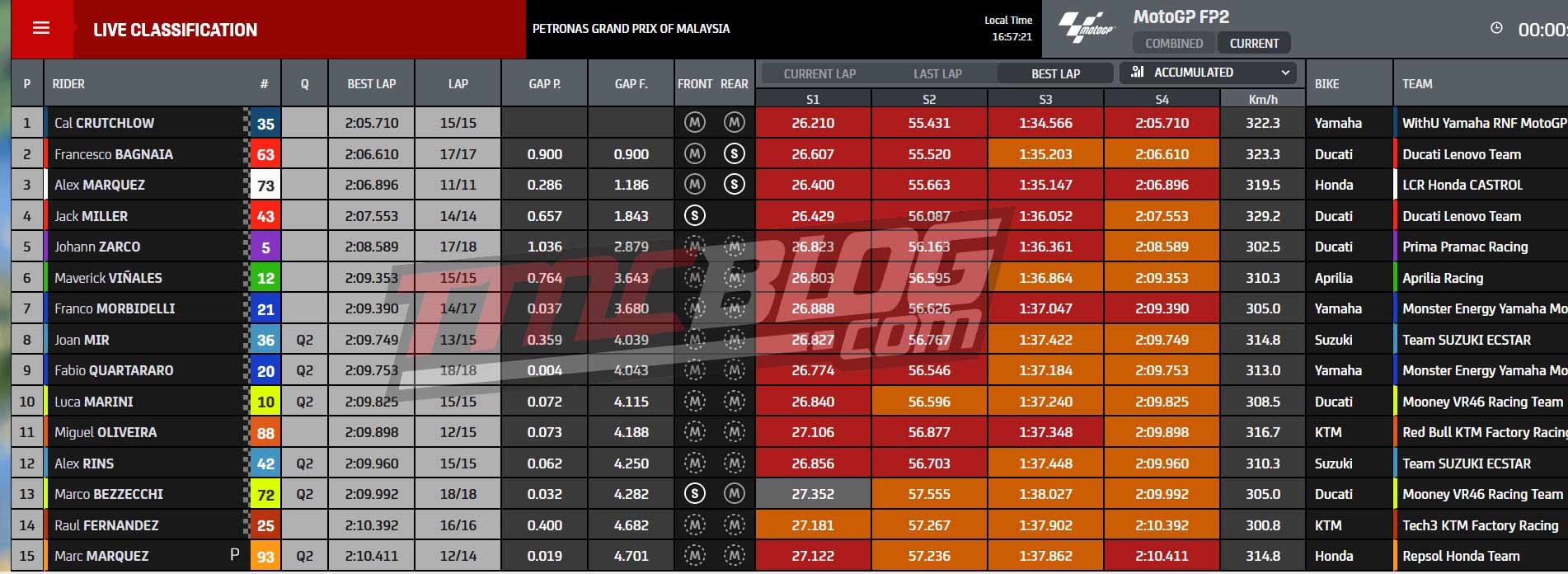Click rider number badge 12
This screenshot has width=1568, height=574.
(265, 278)
